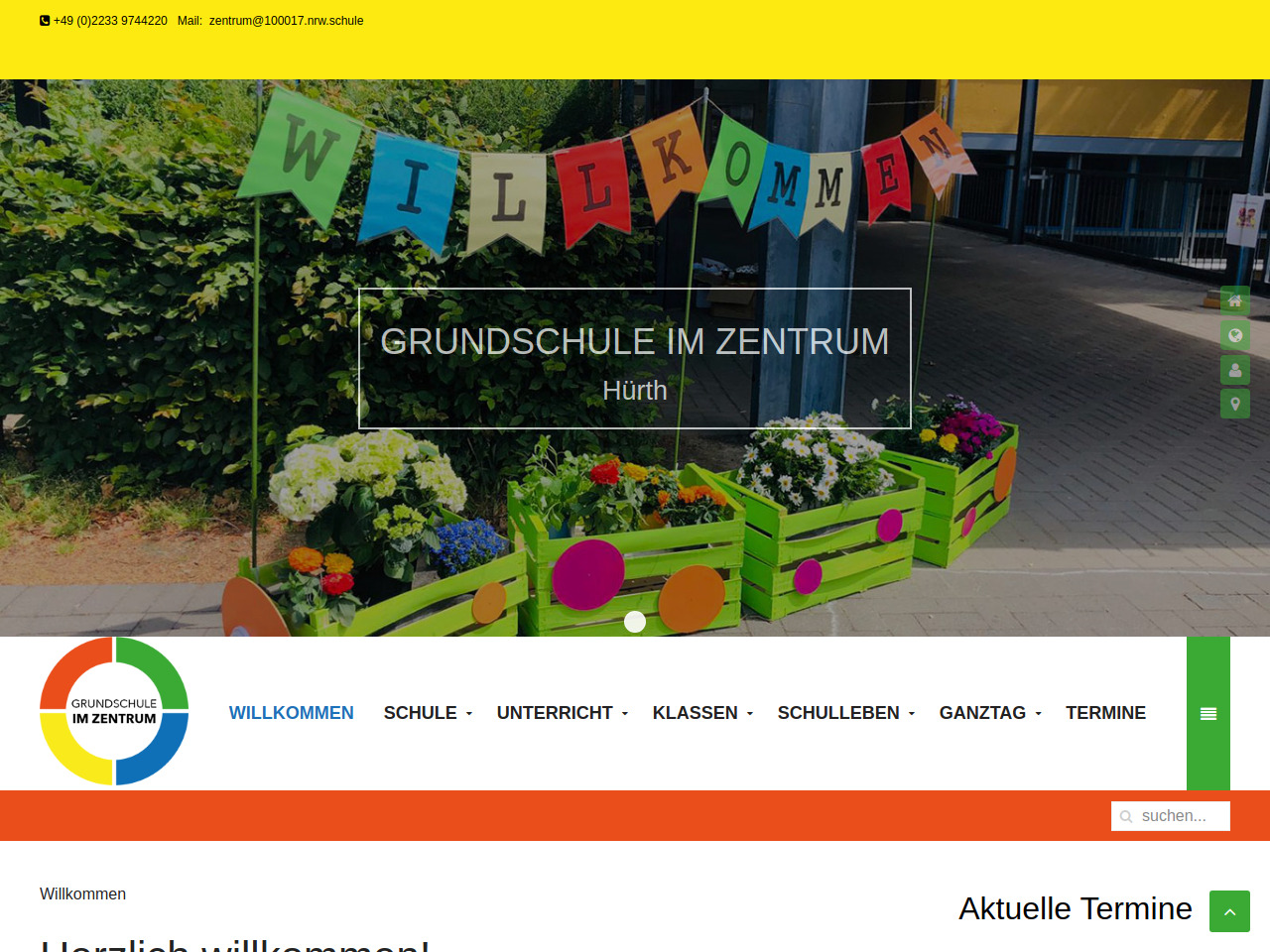The width and height of the screenshot is (1270, 952).
Task: Open the user icon in the side panel
Action: point(1235,370)
